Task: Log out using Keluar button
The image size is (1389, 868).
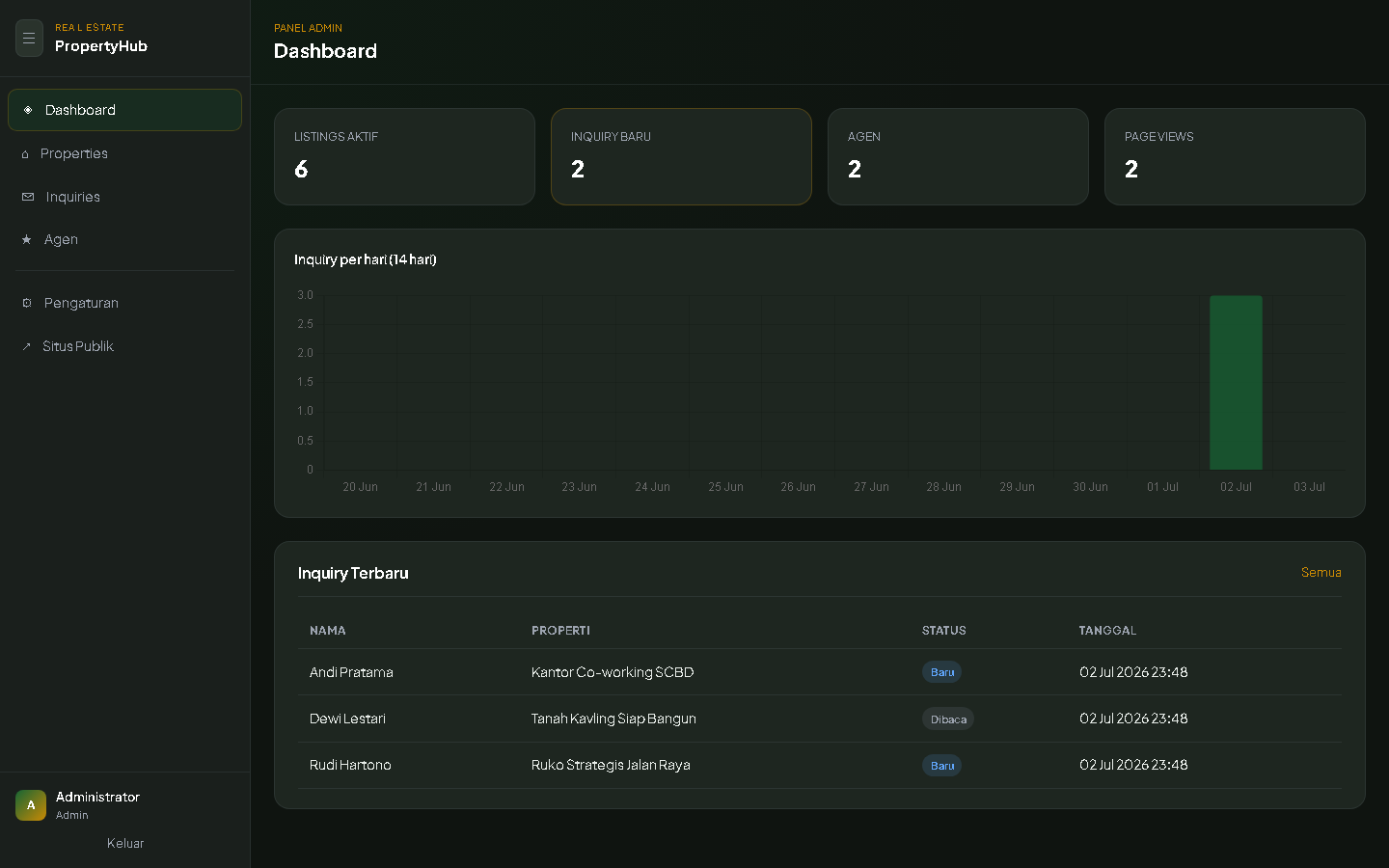Action: [x=125, y=843]
